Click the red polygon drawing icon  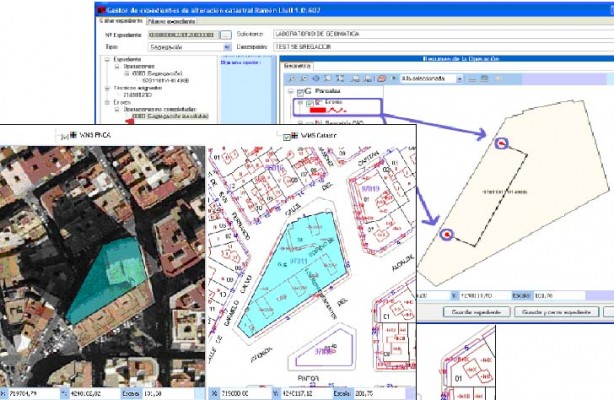tap(382, 78)
